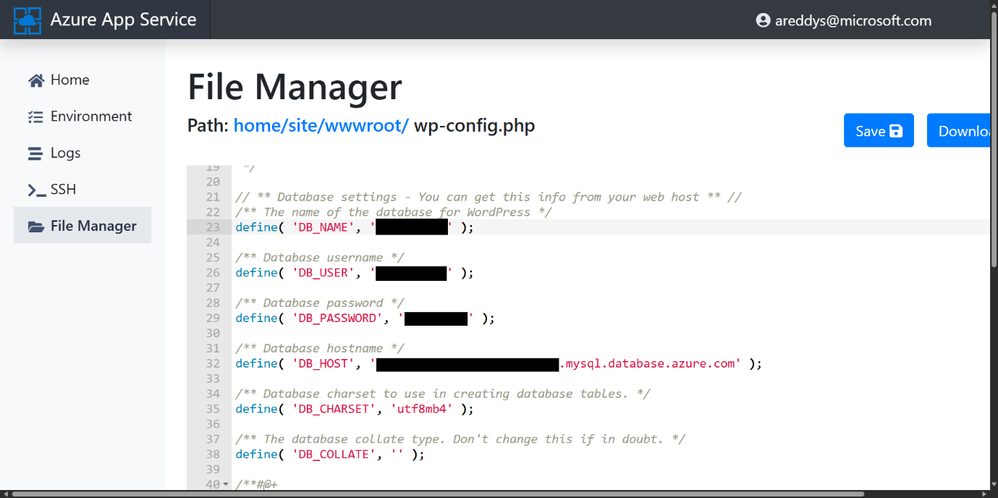
Task: Save the wp-config.php file
Action: pyautogui.click(x=878, y=131)
